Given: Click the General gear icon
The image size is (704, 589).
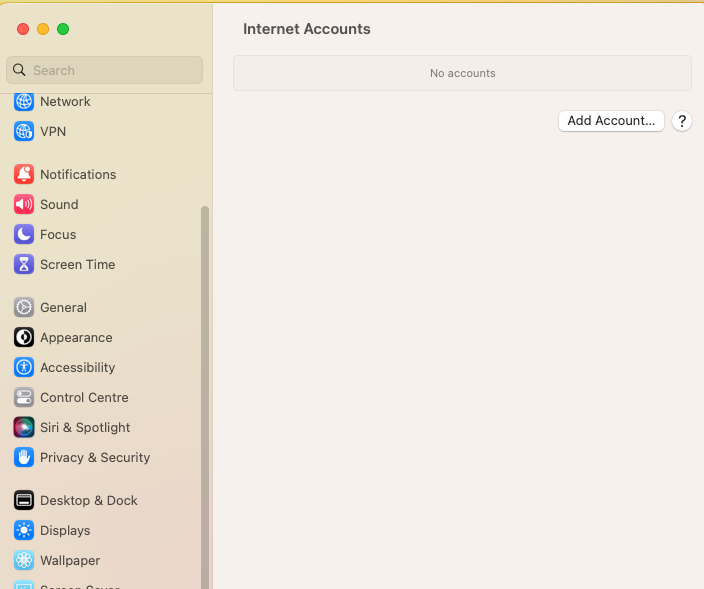Looking at the screenshot, I should click(24, 308).
